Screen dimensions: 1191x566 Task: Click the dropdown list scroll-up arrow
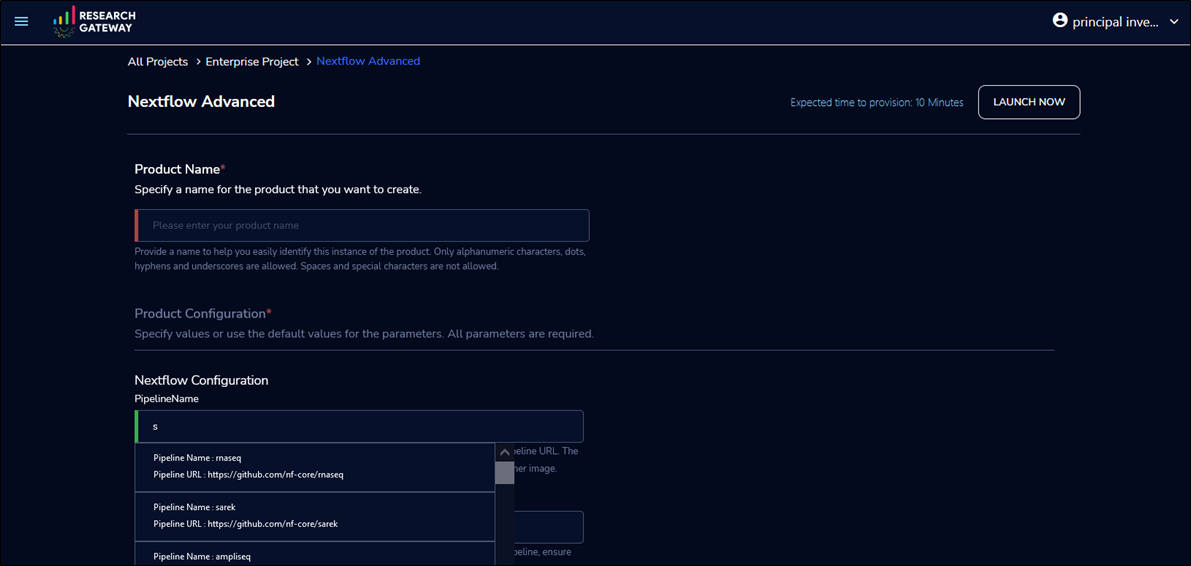pyautogui.click(x=504, y=451)
